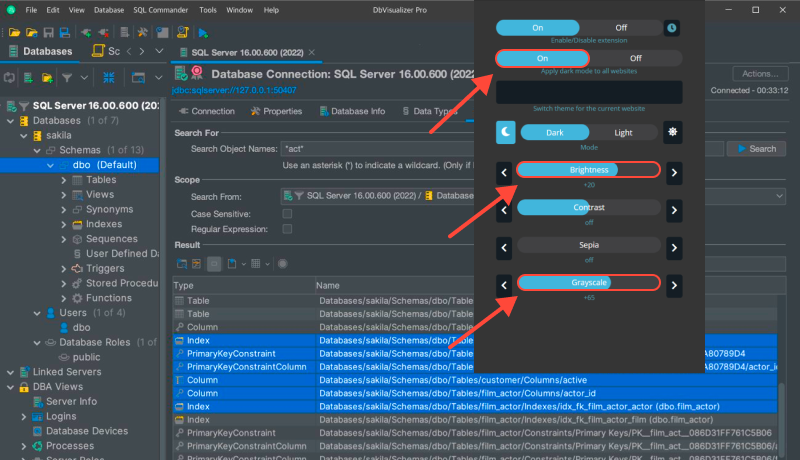Click the Search button
This screenshot has height=460, width=800.
pos(757,149)
